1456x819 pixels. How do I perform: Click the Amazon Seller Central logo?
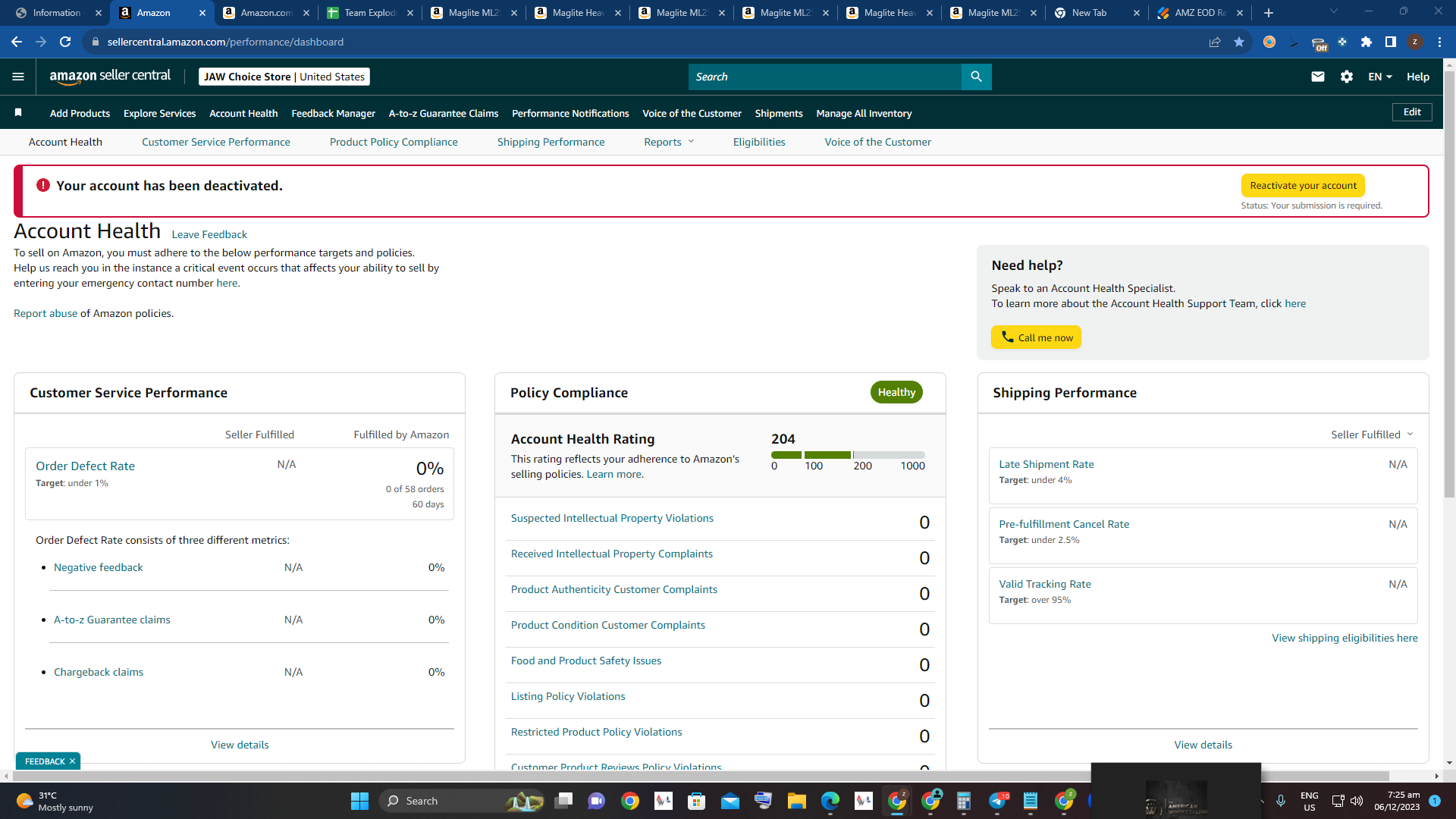click(x=110, y=76)
